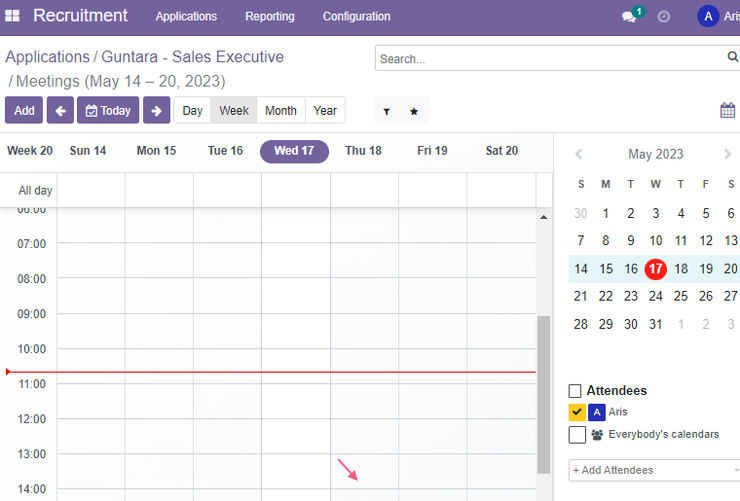Click the calendar vertical scrollbar thumb

coord(544,395)
